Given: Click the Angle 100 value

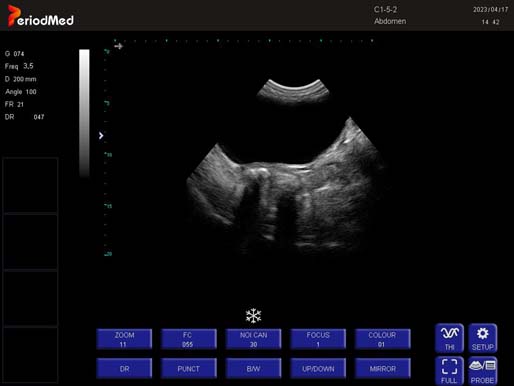Looking at the screenshot, I should [x=21, y=92].
